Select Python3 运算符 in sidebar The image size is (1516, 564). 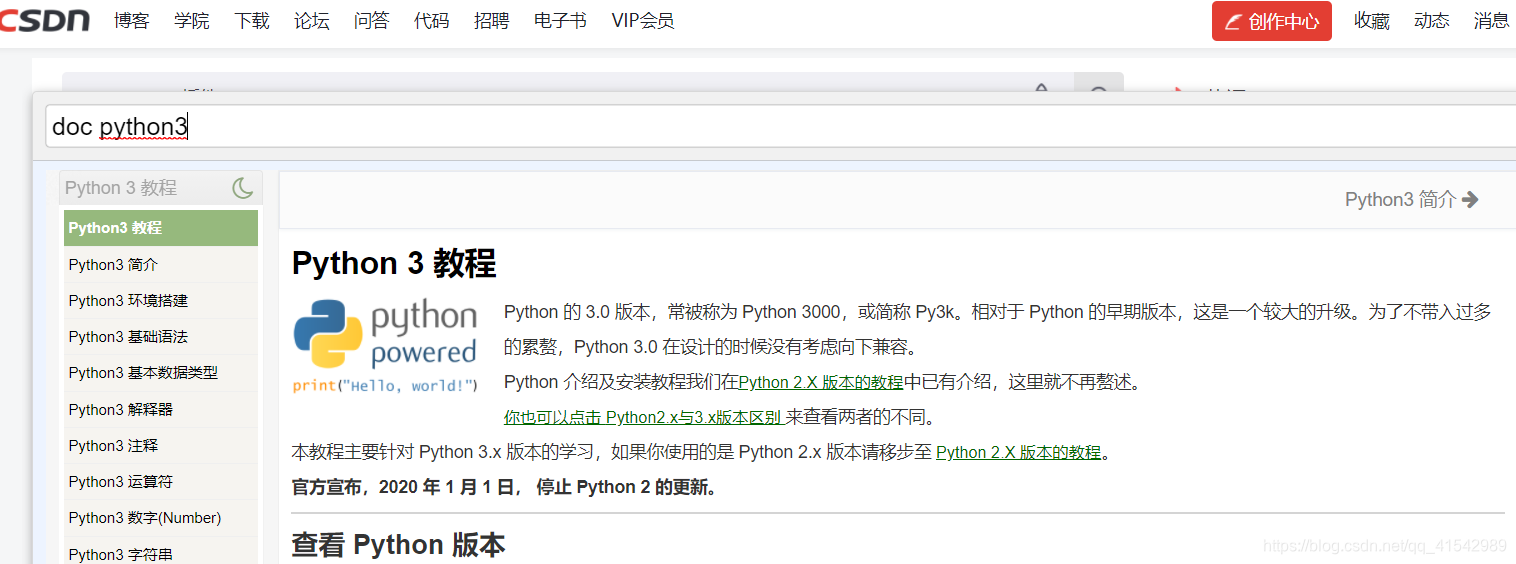161,482
